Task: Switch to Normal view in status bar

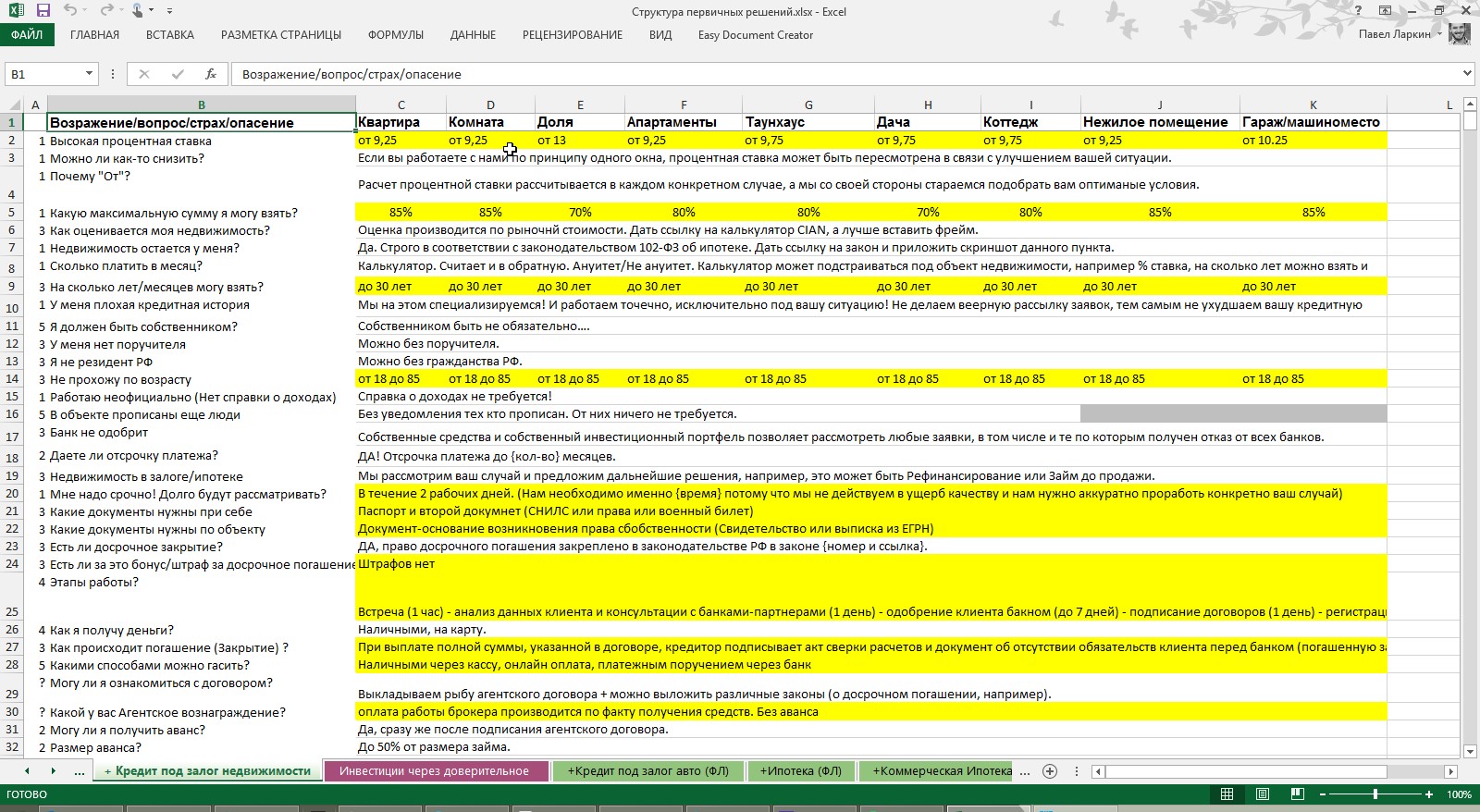Action: [x=1227, y=794]
